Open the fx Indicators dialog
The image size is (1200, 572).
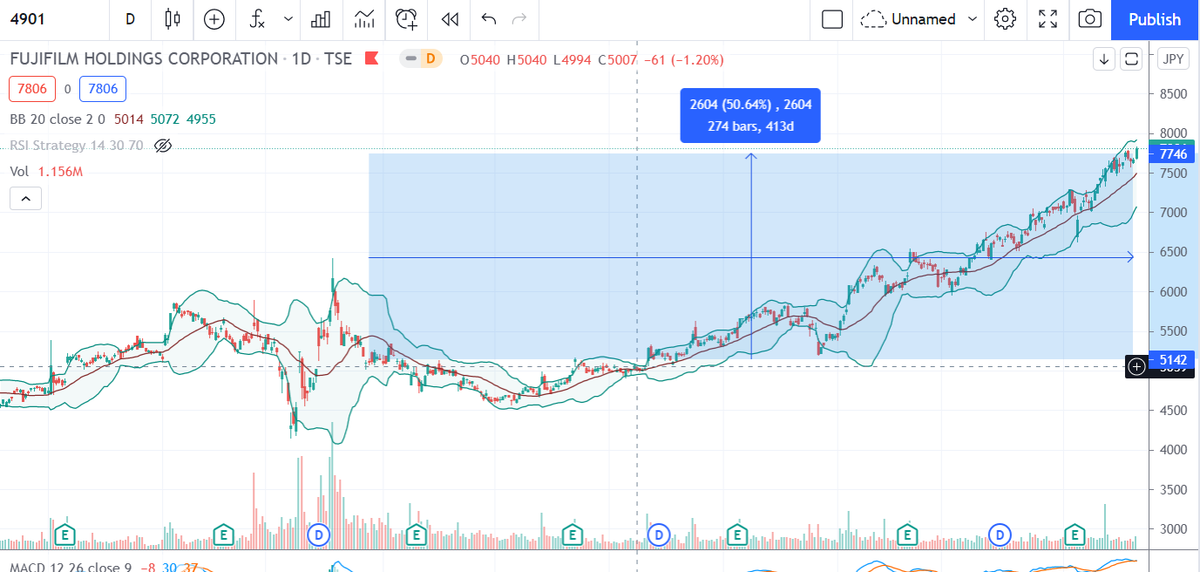[x=258, y=19]
